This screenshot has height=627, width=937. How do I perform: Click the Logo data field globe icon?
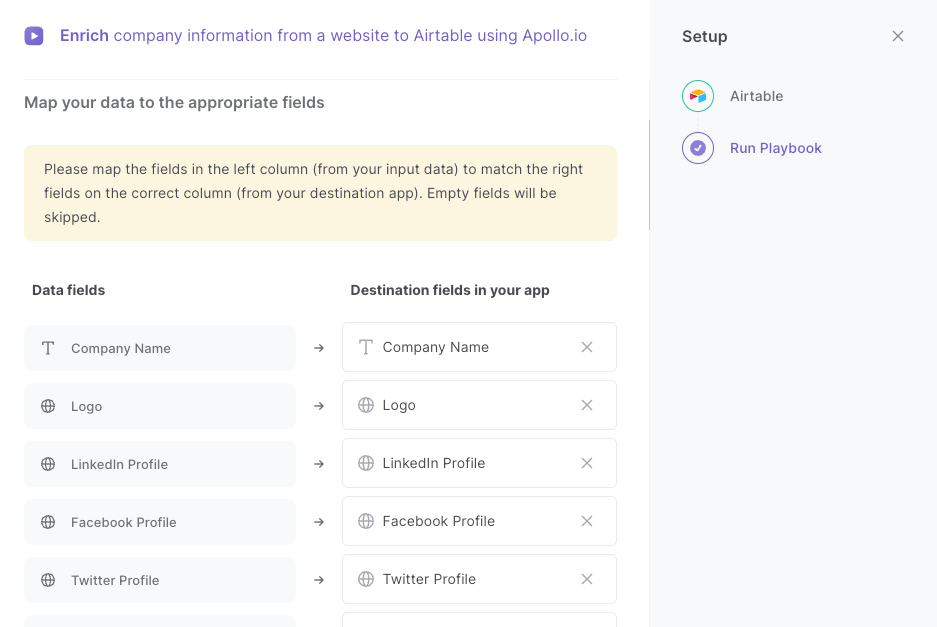[x=48, y=406]
